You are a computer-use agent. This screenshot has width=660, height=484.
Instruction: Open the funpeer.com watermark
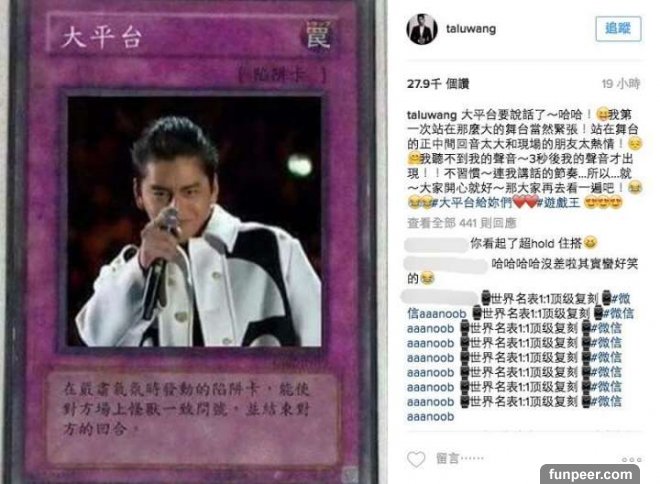[x=590, y=474]
